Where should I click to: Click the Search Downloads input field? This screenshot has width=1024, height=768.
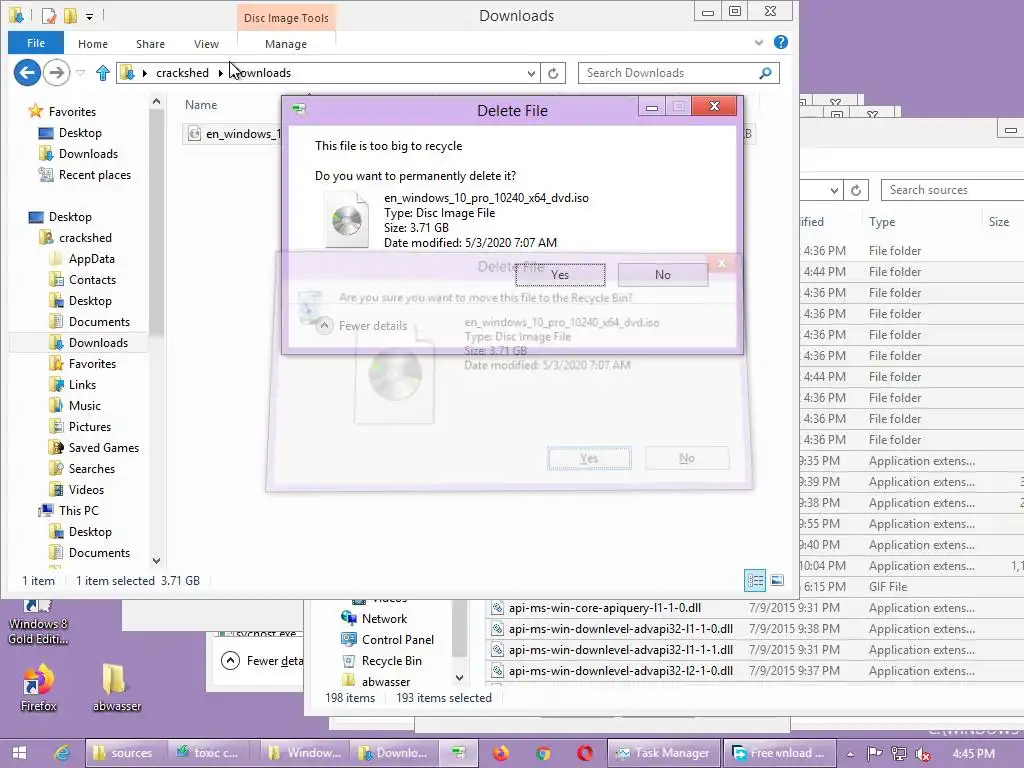(669, 73)
